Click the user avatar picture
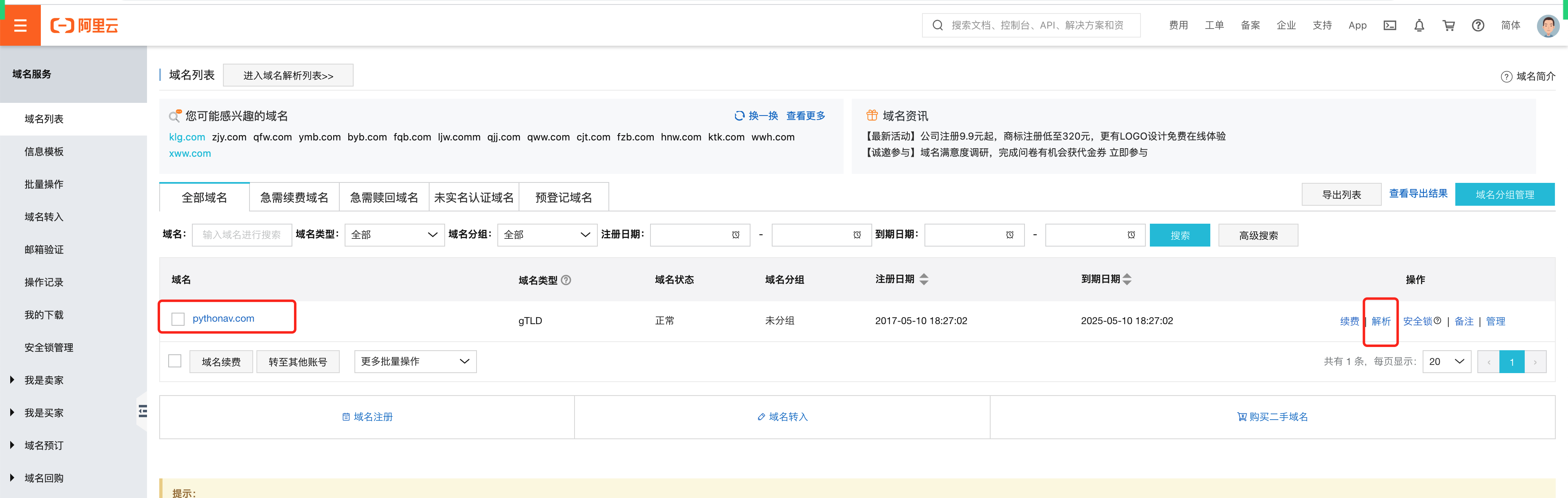1568x498 pixels. pos(1548,26)
